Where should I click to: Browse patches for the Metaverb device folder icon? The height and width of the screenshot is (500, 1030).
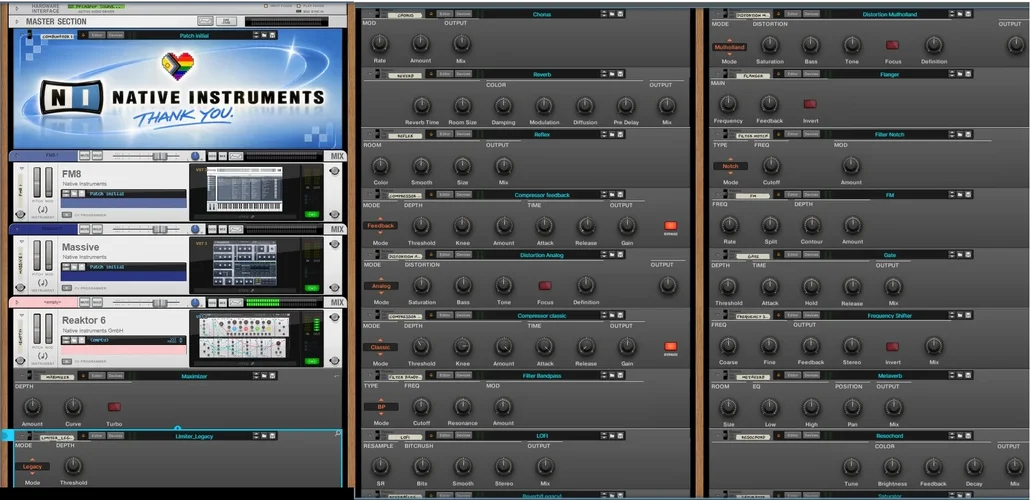point(960,375)
